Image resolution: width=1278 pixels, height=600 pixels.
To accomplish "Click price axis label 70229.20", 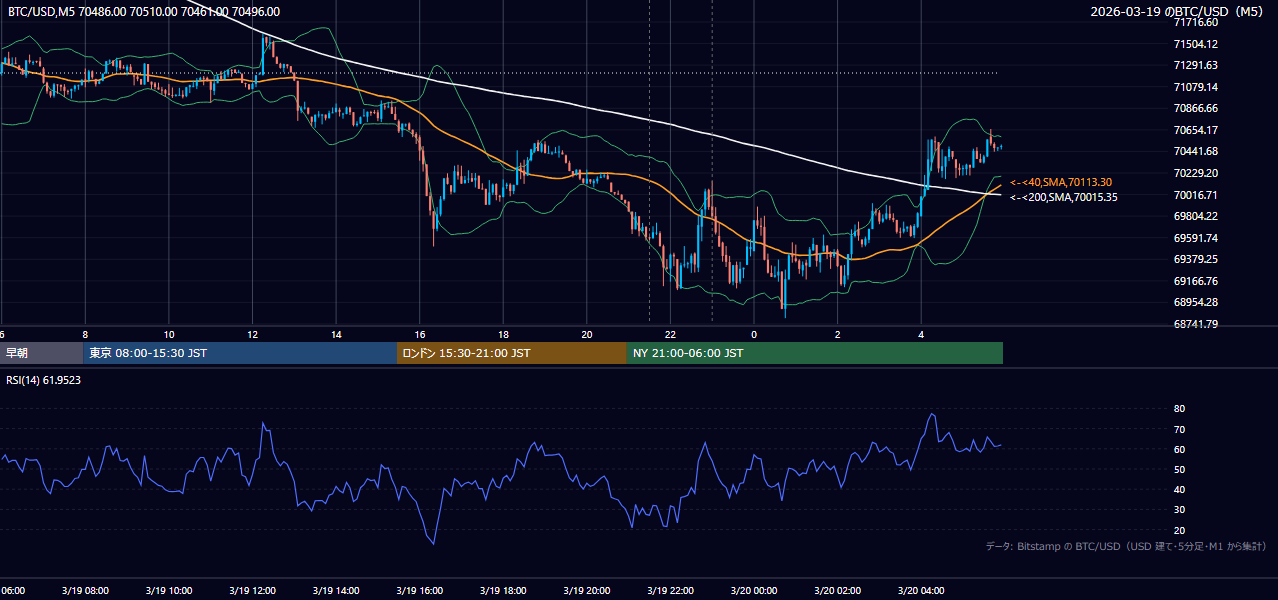I will pyautogui.click(x=1195, y=173).
